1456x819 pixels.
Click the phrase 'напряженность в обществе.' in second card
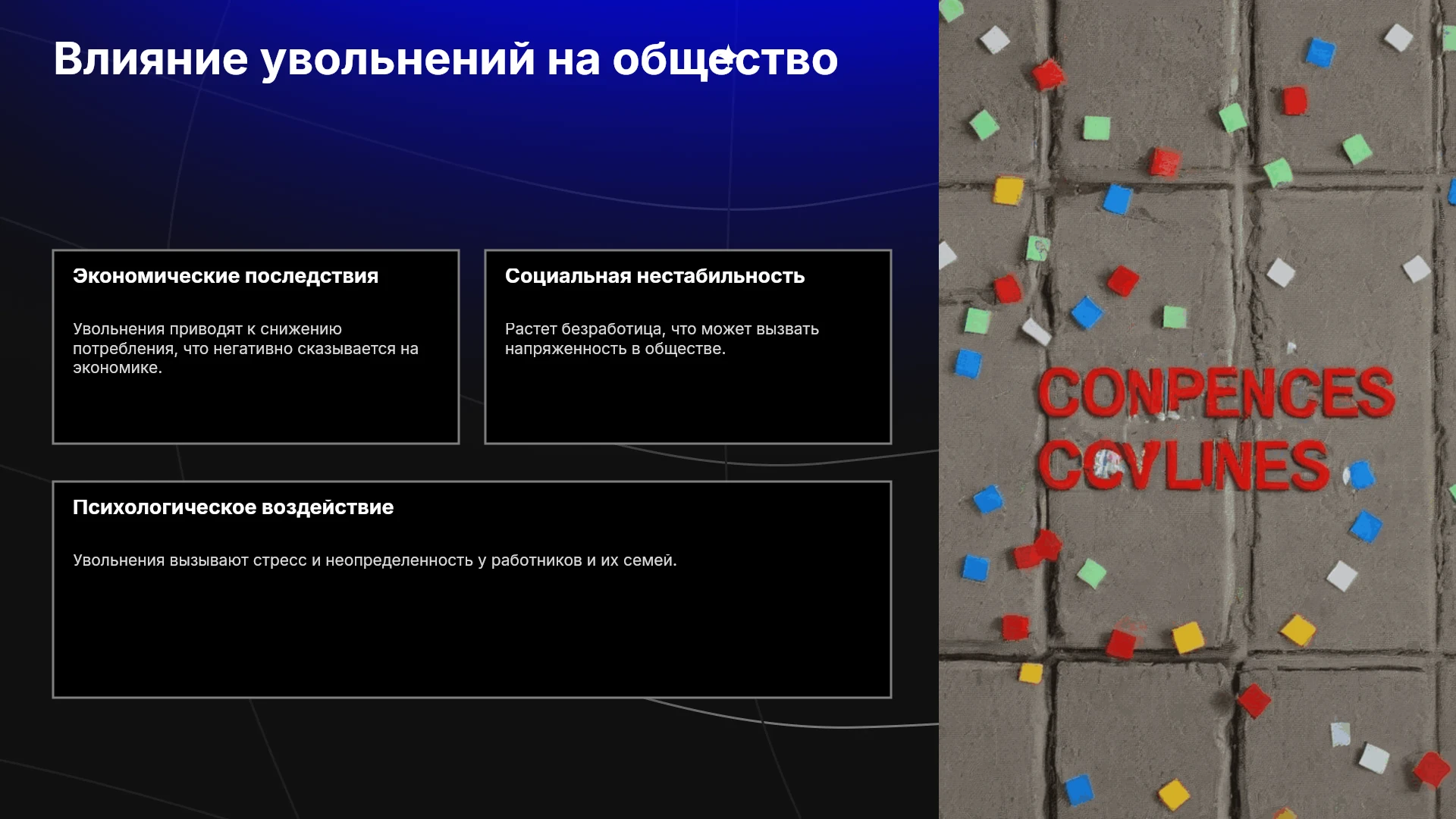tap(615, 349)
